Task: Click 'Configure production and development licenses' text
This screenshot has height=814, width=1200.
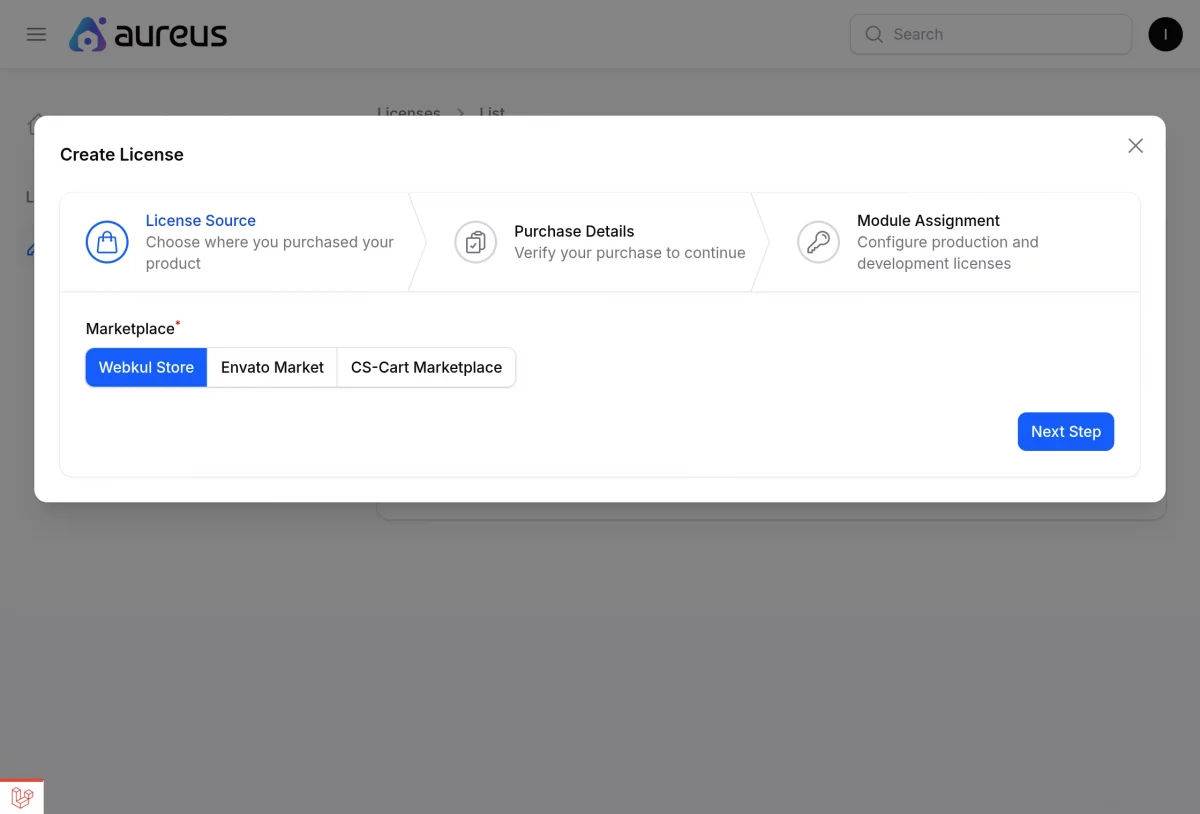Action: click(x=948, y=253)
